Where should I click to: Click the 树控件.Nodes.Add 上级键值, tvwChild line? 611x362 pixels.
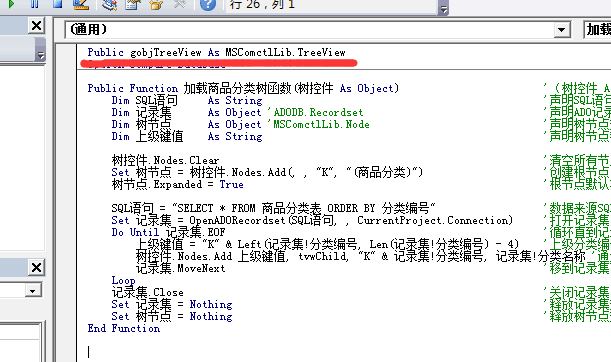(x=361, y=257)
